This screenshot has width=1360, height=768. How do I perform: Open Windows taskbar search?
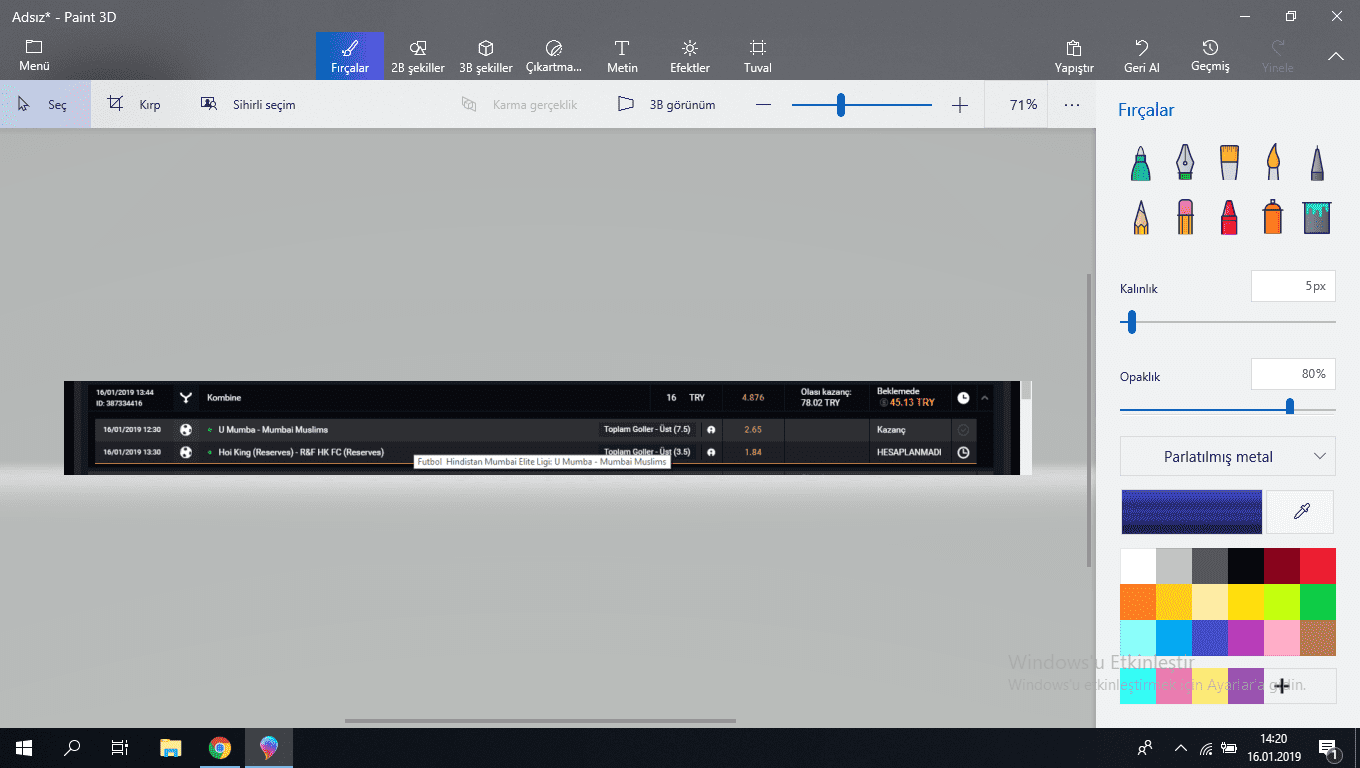pyautogui.click(x=72, y=748)
